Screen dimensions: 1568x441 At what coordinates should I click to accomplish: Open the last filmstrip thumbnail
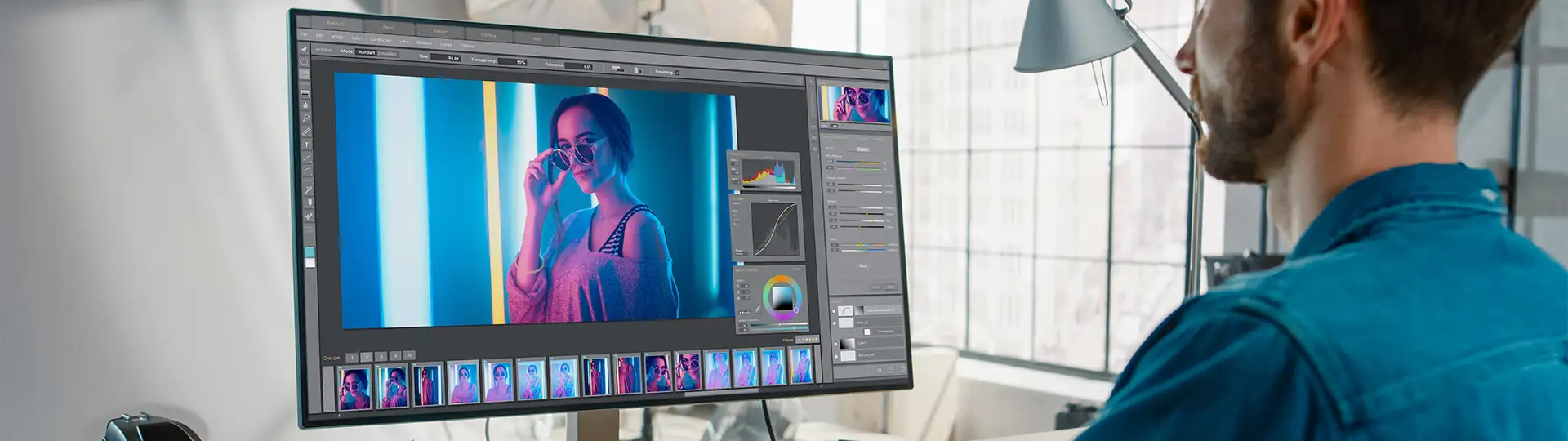(x=801, y=365)
